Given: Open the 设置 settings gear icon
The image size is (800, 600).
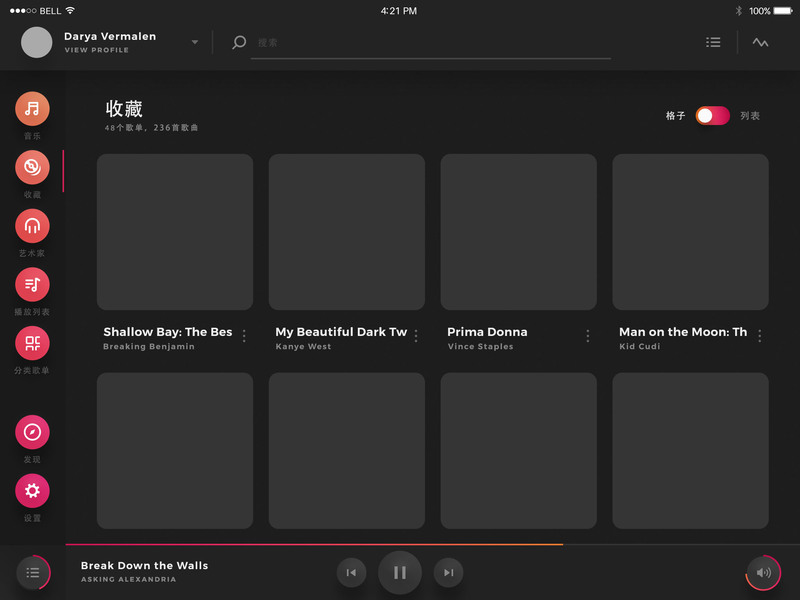Looking at the screenshot, I should (x=32, y=491).
